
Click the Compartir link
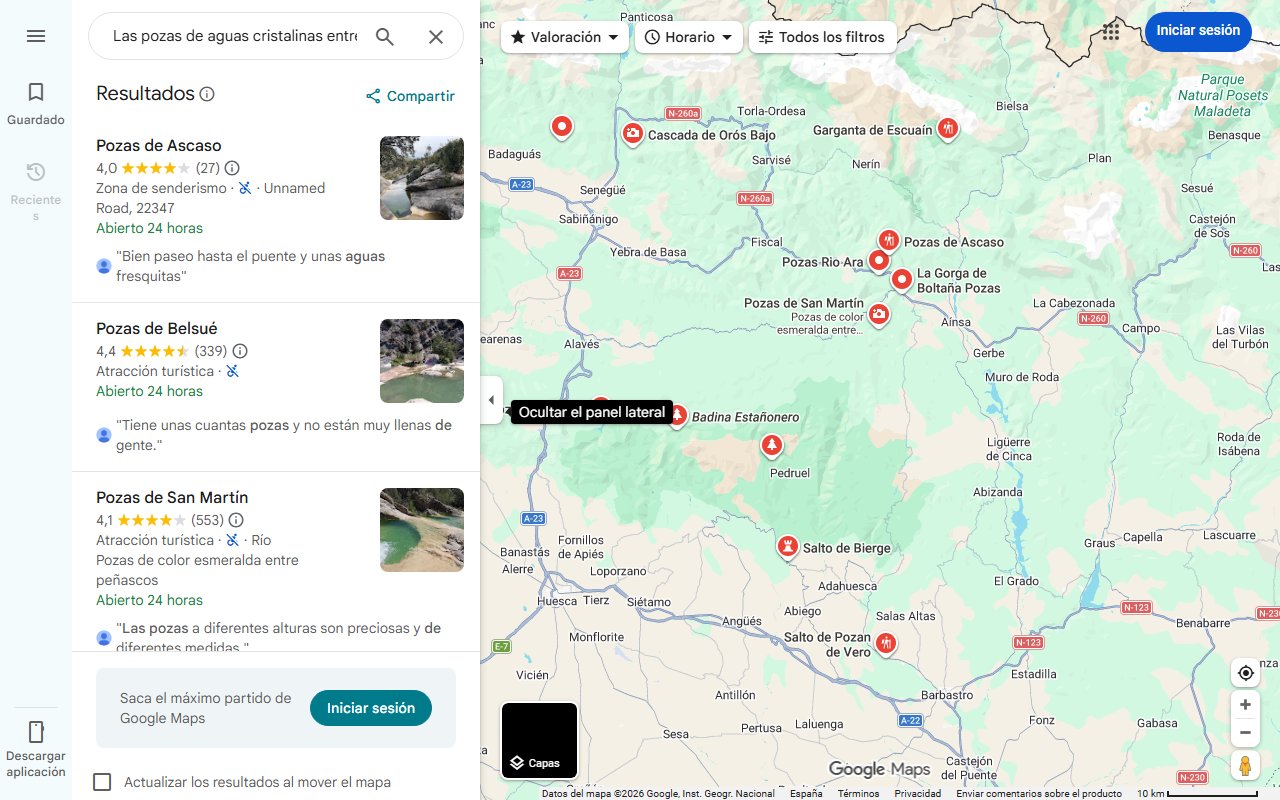click(x=409, y=95)
